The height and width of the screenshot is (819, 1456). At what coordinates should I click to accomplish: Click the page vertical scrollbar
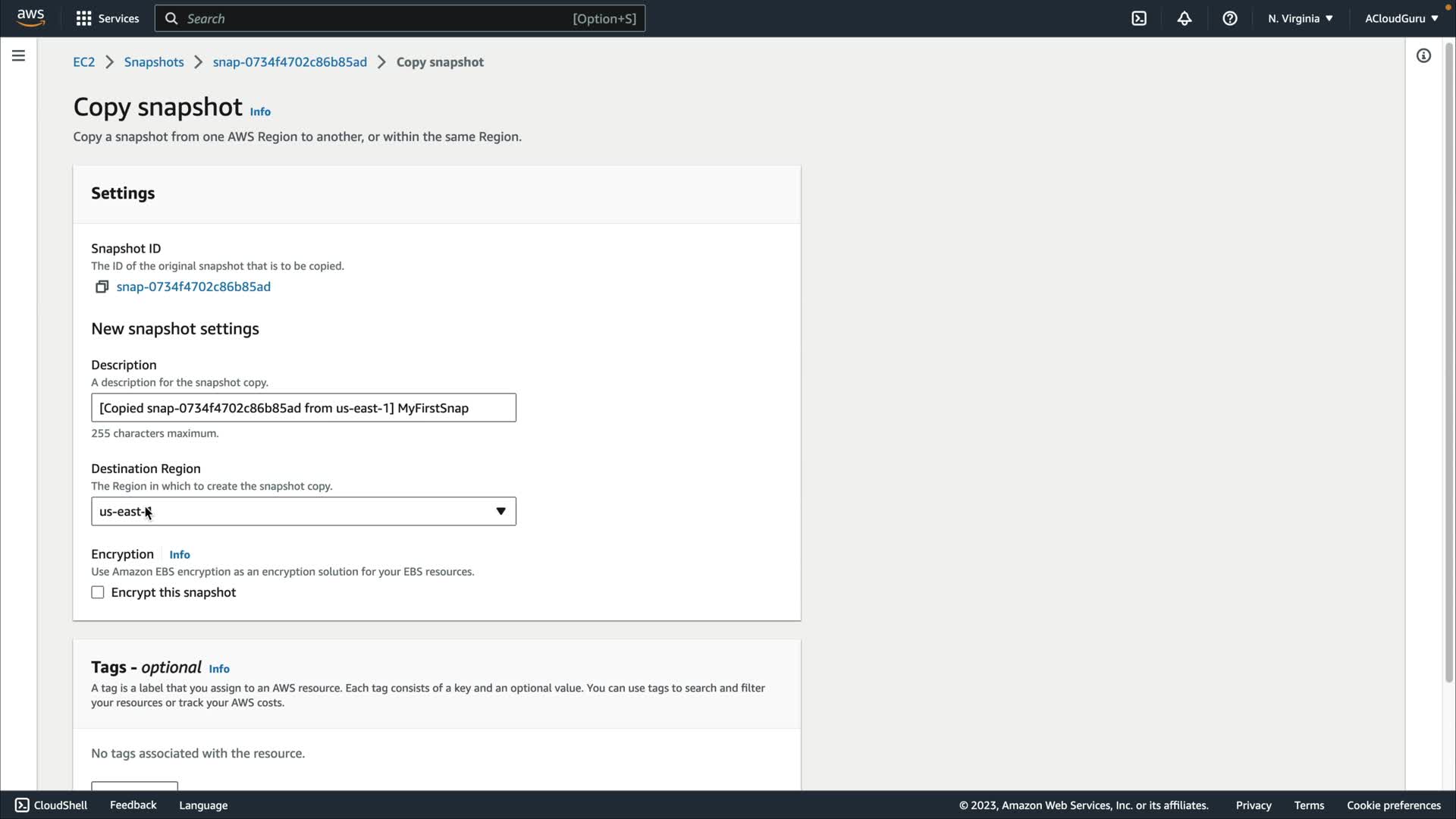pos(1448,364)
